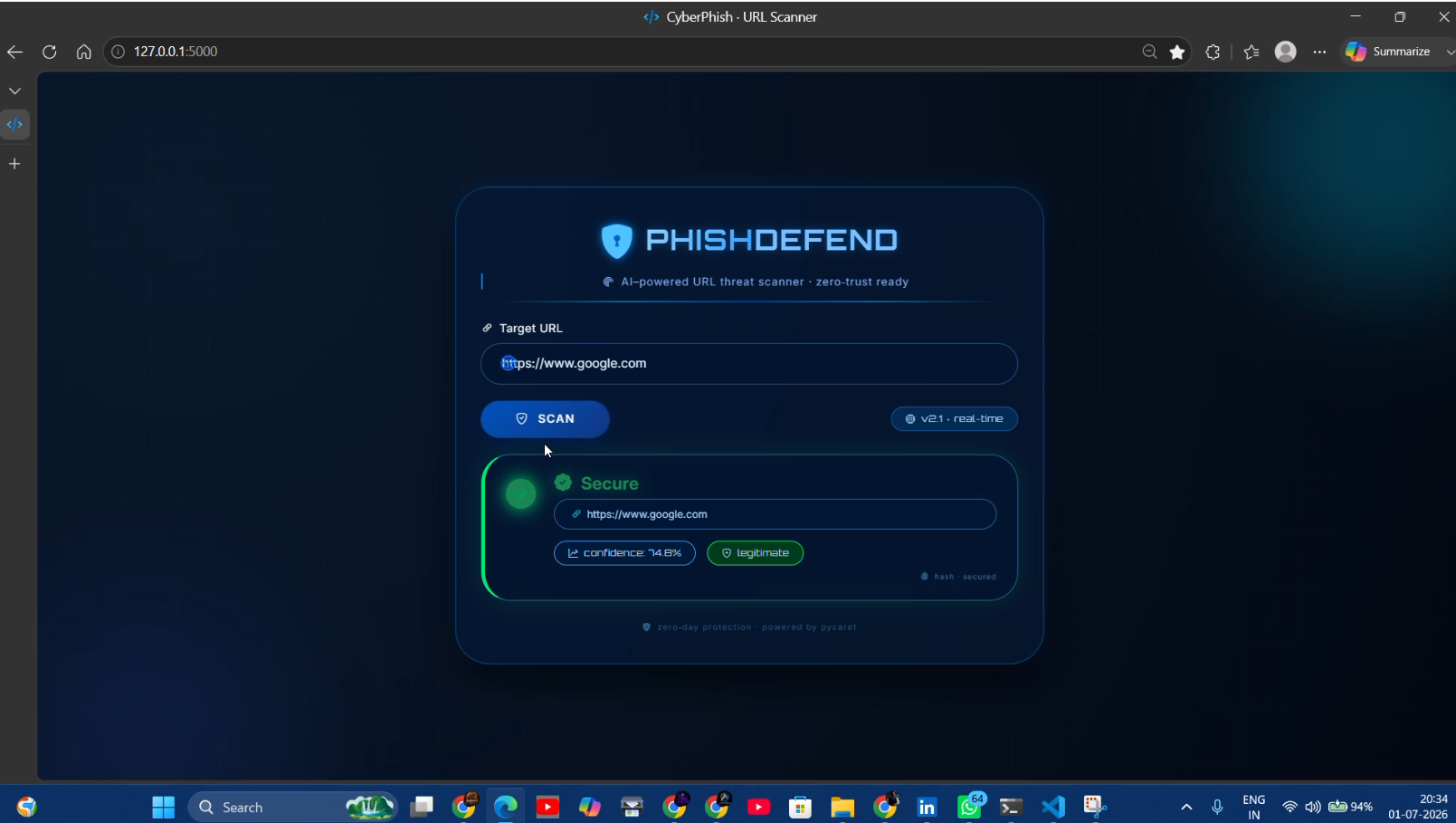The width and height of the screenshot is (1456, 823).
Task: Click the v2.1 real-time badge
Action: pos(955,418)
